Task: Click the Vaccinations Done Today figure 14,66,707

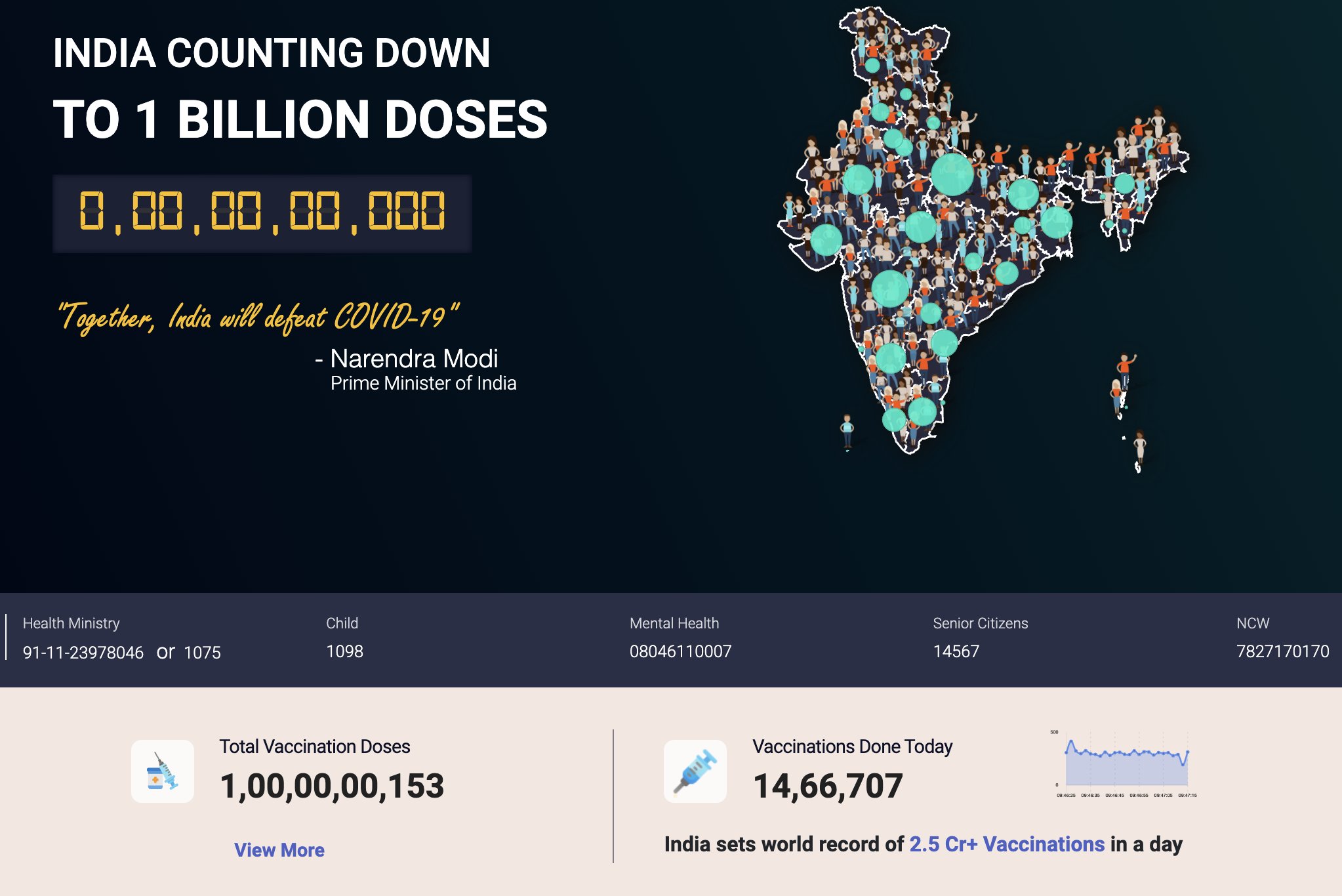Action: [828, 786]
